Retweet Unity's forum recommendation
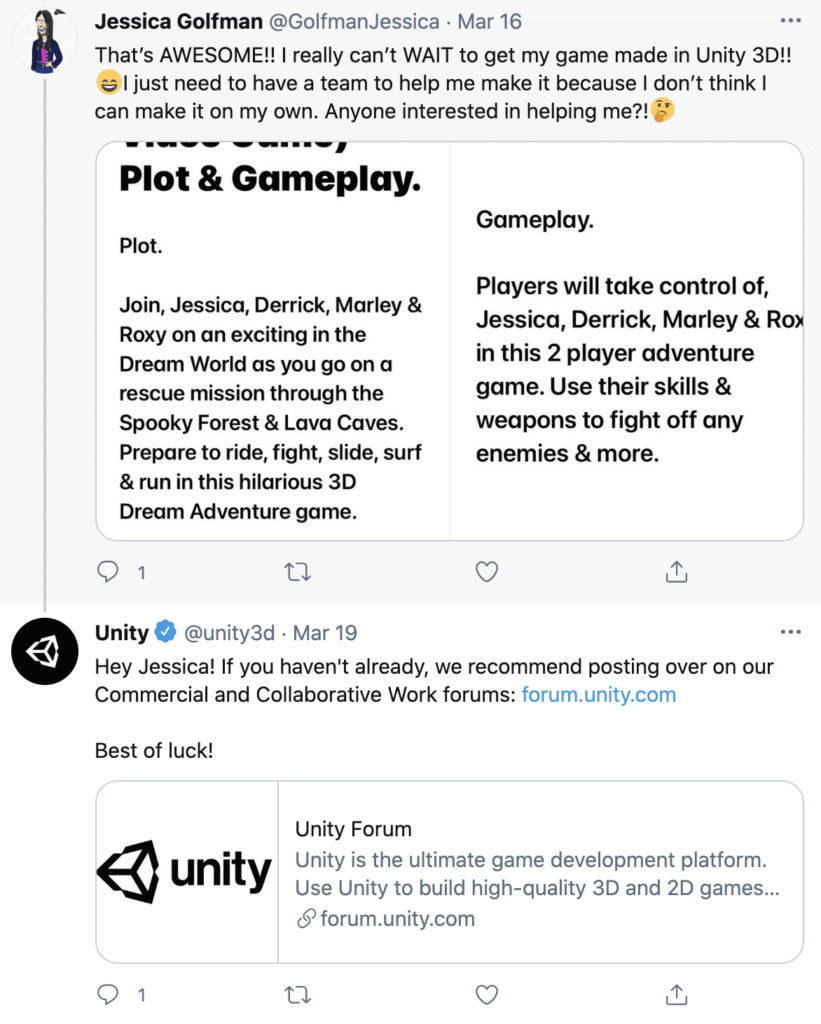This screenshot has height=1024, width=821. [296, 995]
